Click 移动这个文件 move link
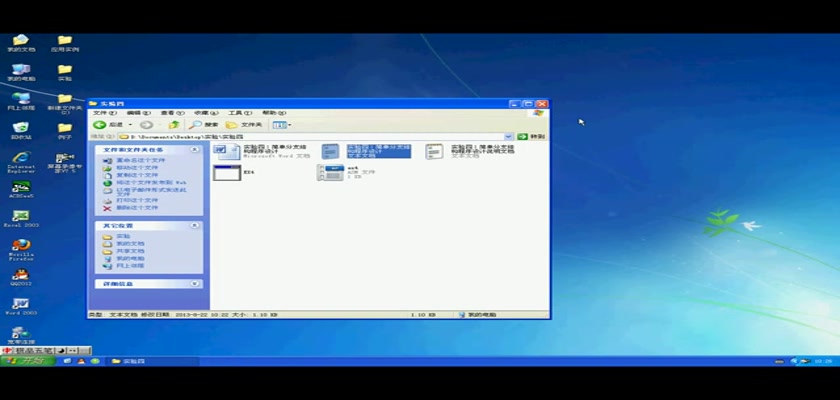The height and width of the screenshot is (400, 840). pos(137,168)
